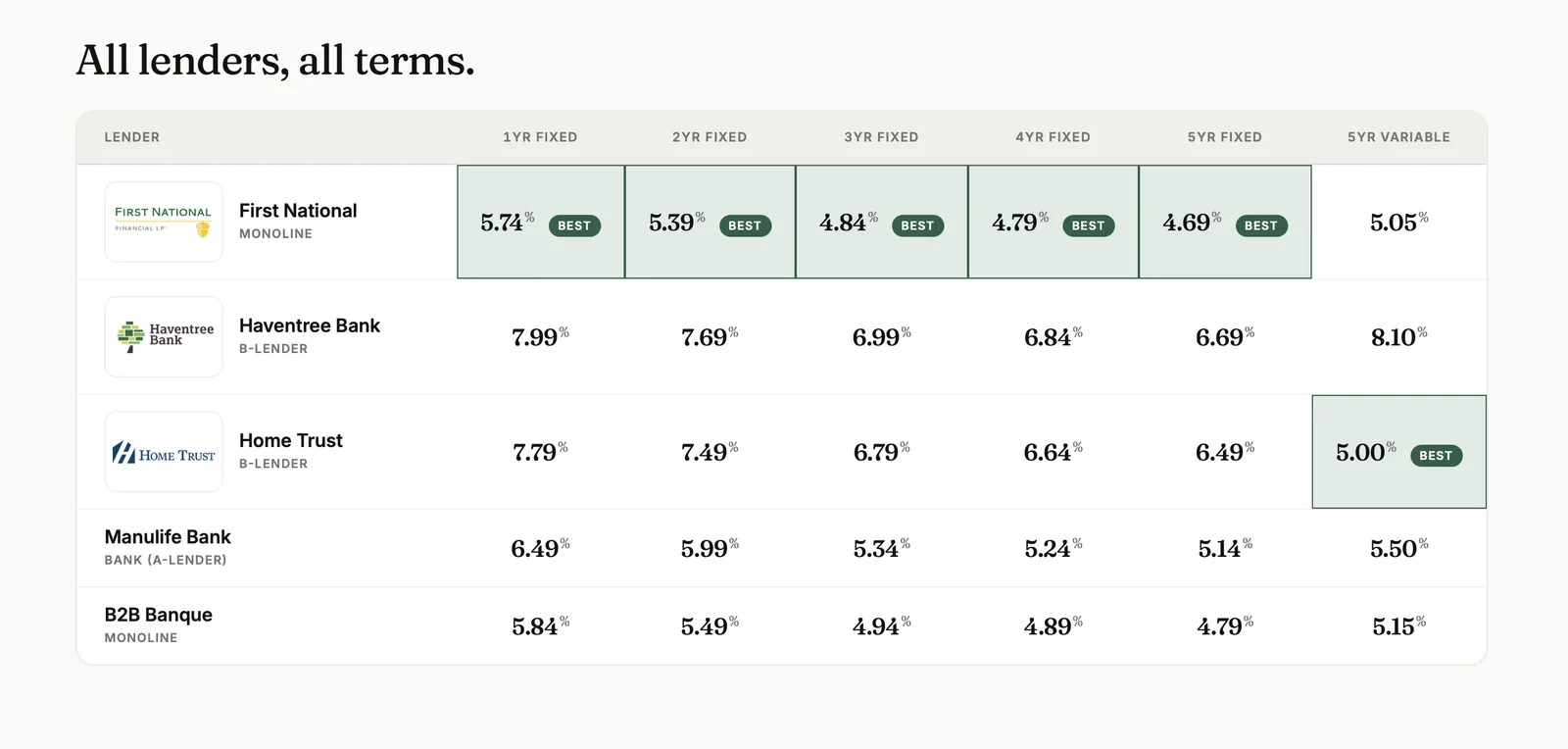Select the LENDER column header
The image size is (1568, 749).
[x=132, y=137]
